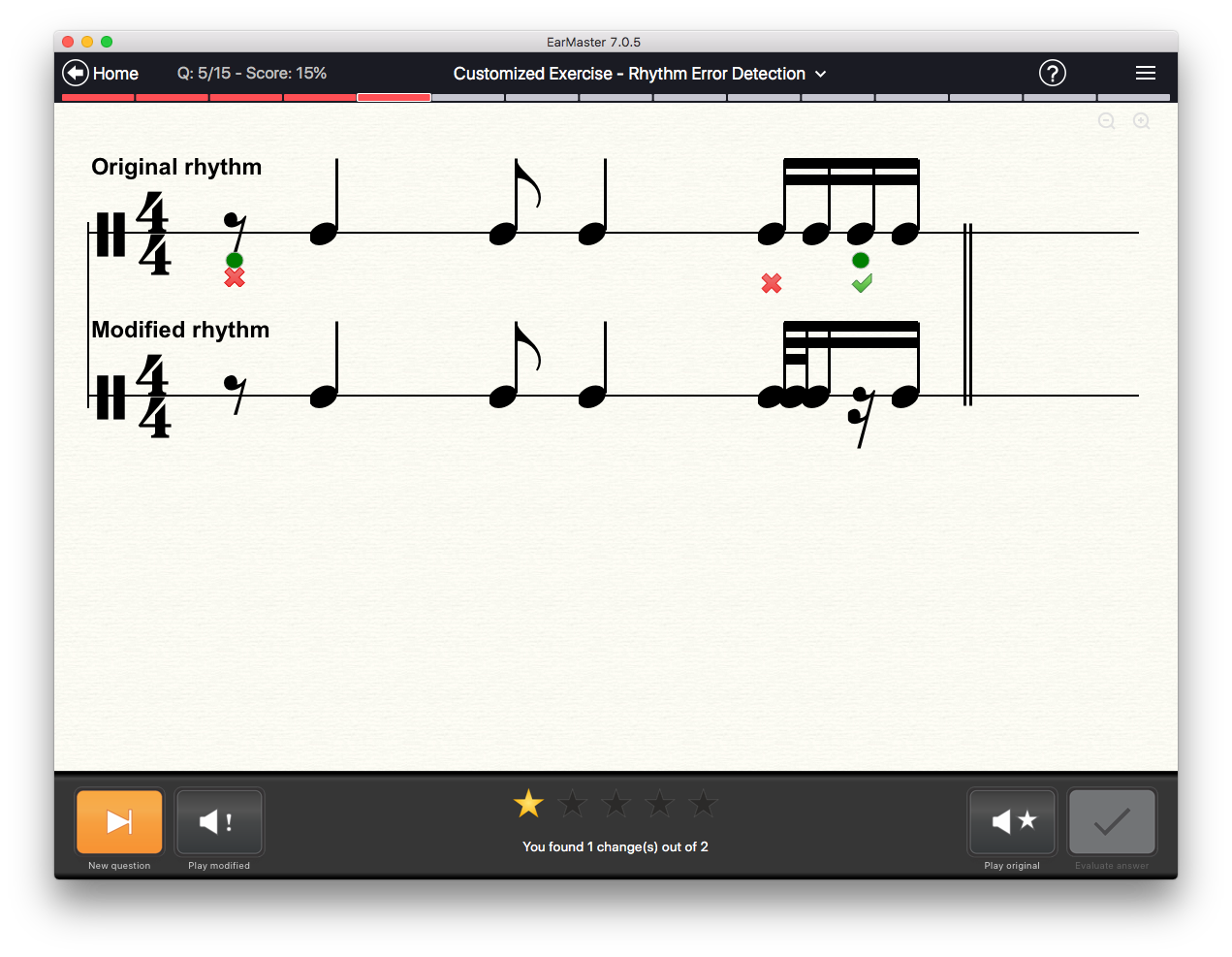Image resolution: width=1232 pixels, height=957 pixels.
Task: Click the current question progress segment
Action: (x=394, y=97)
